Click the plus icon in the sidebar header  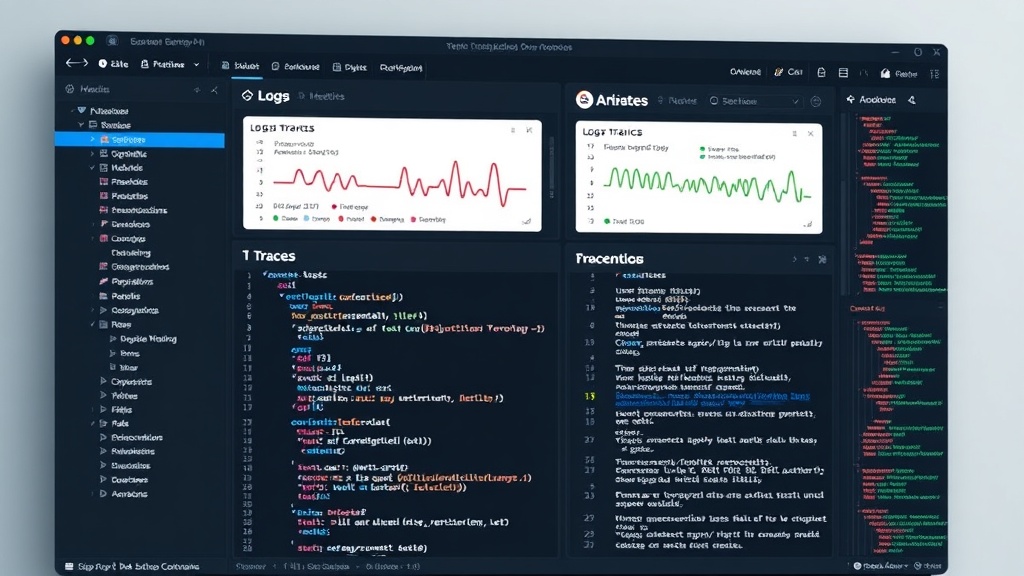(197, 89)
